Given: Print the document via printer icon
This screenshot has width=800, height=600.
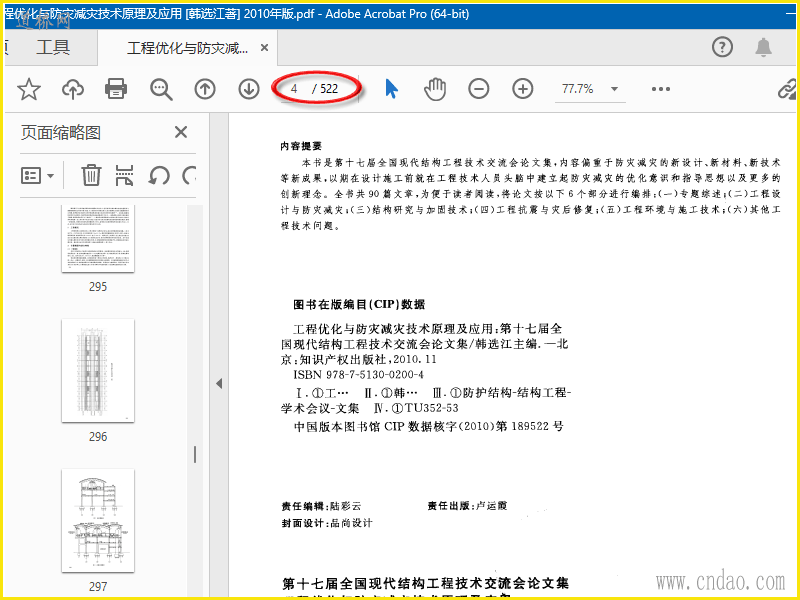Looking at the screenshot, I should point(116,89).
